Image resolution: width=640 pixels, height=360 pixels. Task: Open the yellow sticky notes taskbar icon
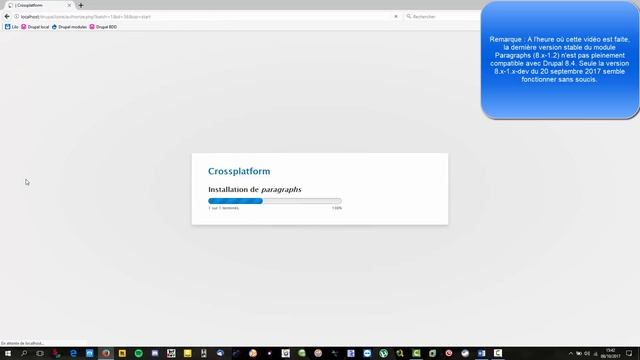click(x=188, y=353)
